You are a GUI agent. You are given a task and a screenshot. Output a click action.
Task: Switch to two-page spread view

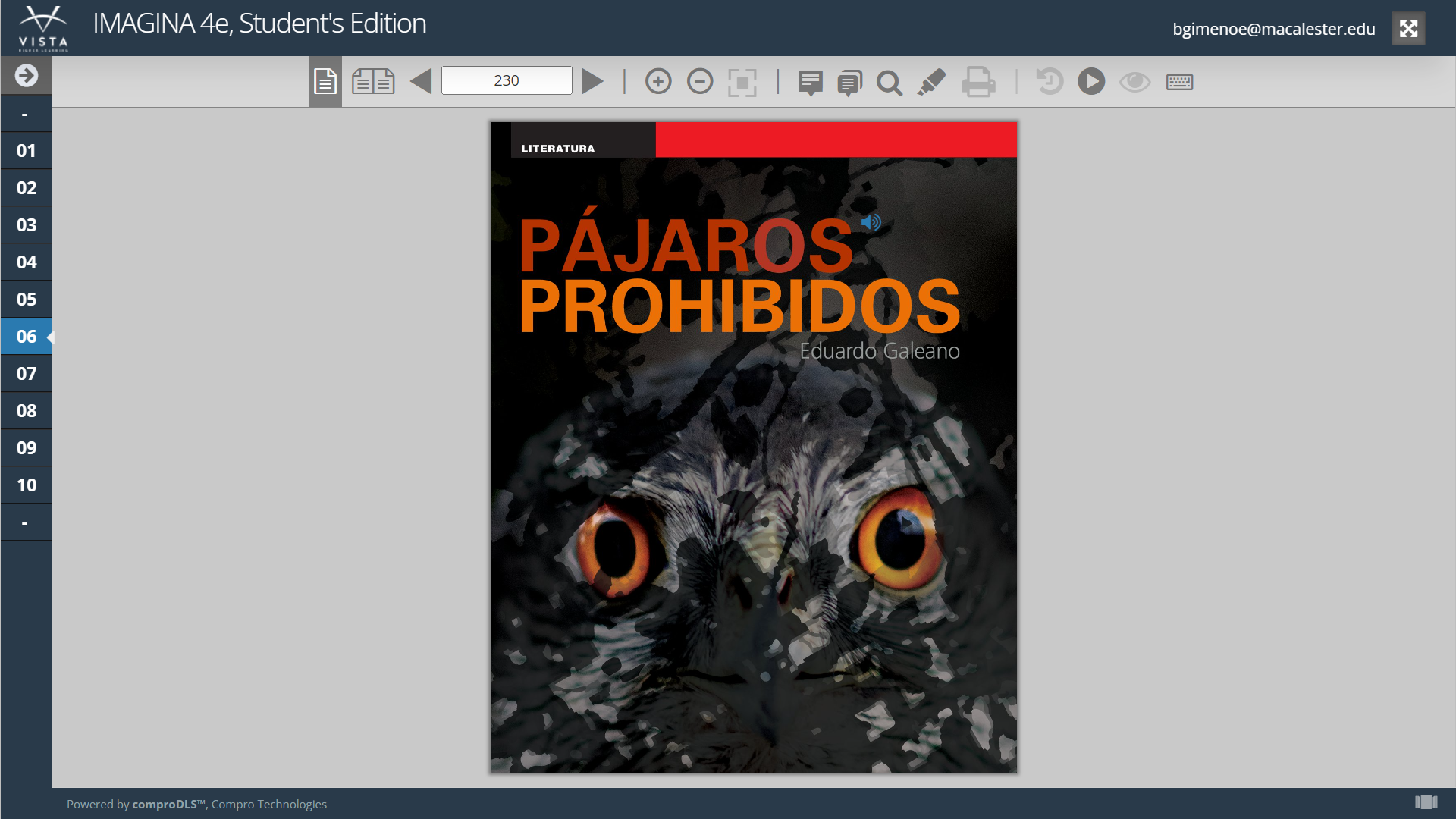pyautogui.click(x=373, y=81)
